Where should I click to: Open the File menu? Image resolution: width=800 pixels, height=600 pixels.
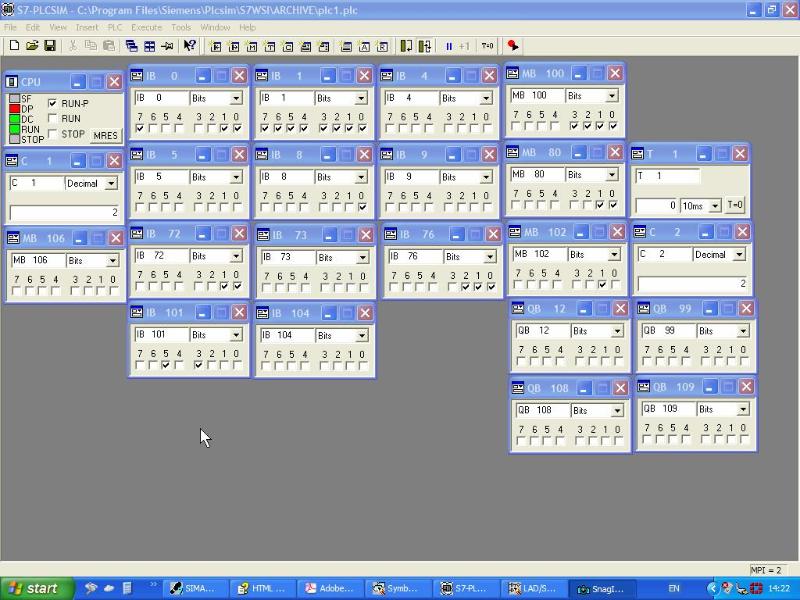[10, 28]
